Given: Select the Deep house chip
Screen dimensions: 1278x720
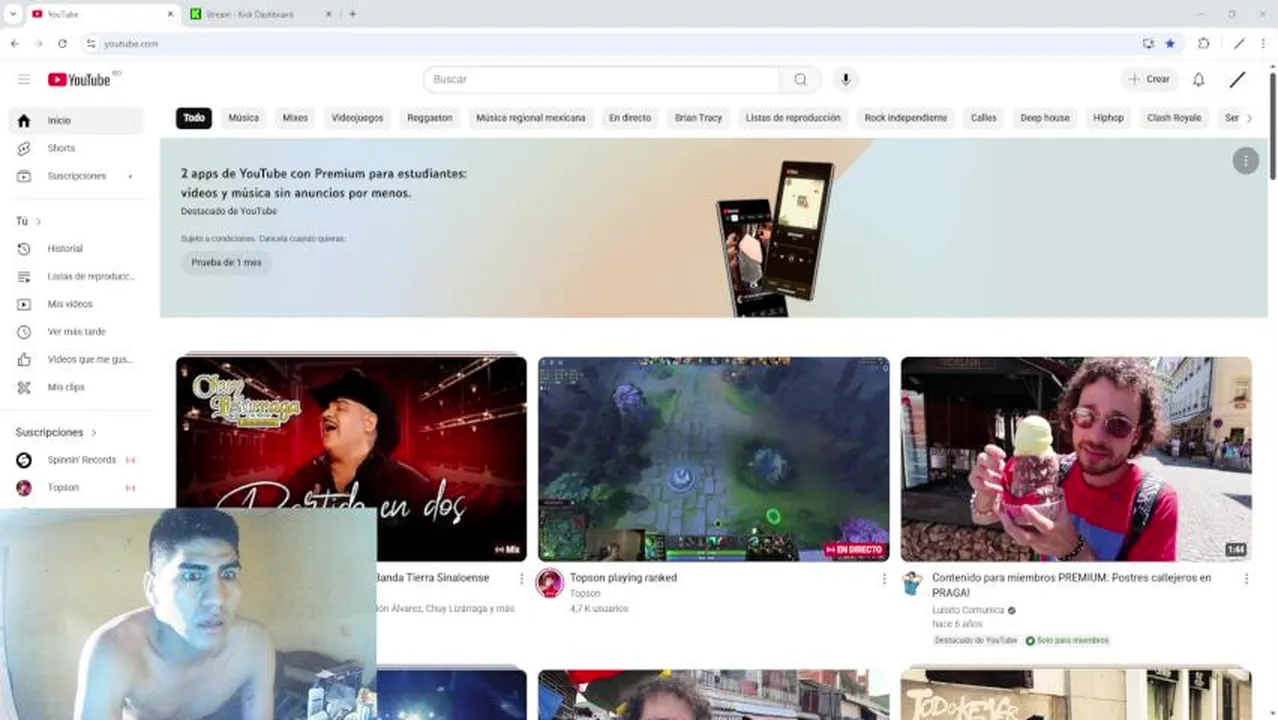Looking at the screenshot, I should [1044, 118].
